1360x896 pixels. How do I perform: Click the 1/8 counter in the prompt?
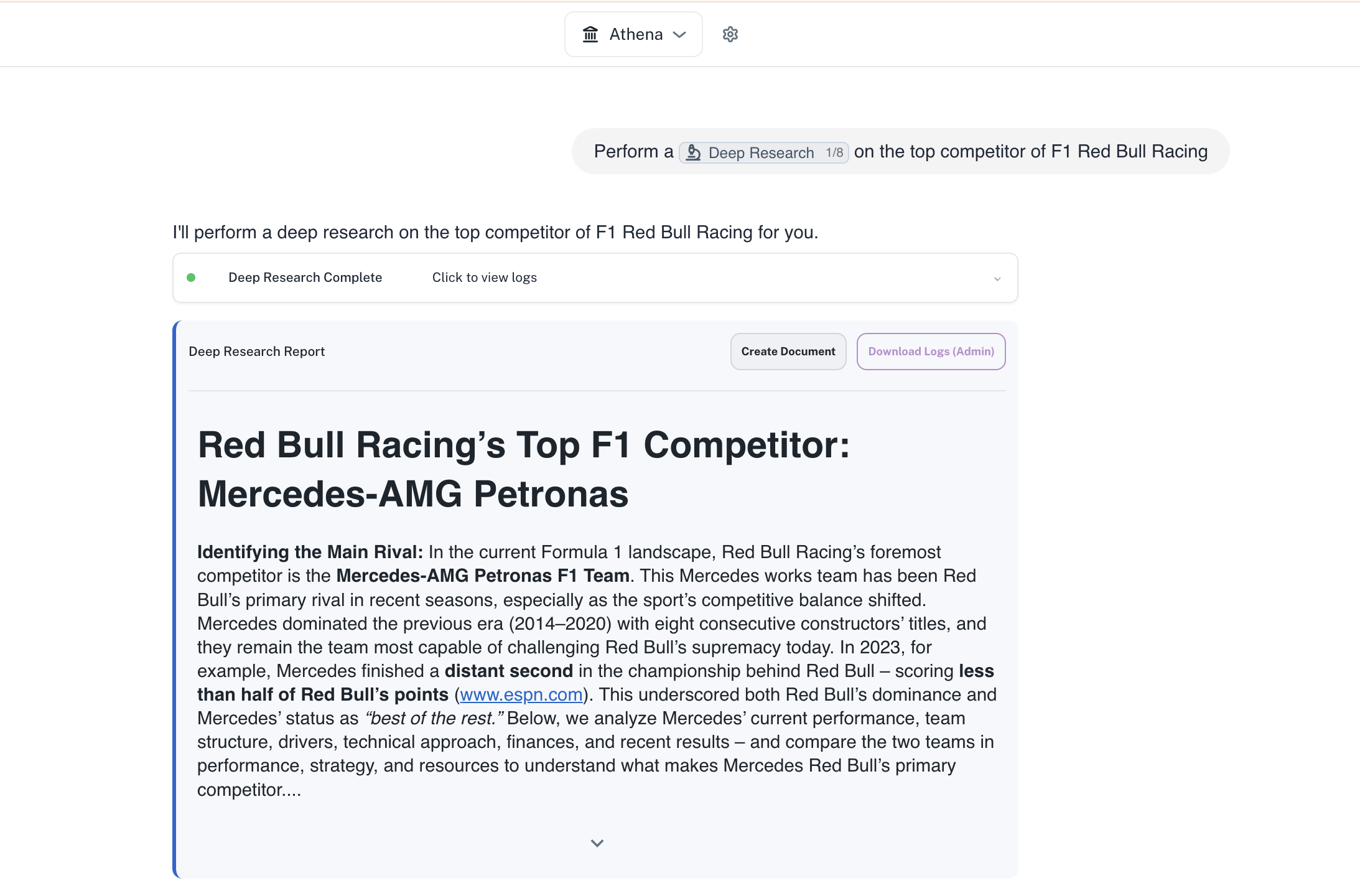pyautogui.click(x=834, y=152)
